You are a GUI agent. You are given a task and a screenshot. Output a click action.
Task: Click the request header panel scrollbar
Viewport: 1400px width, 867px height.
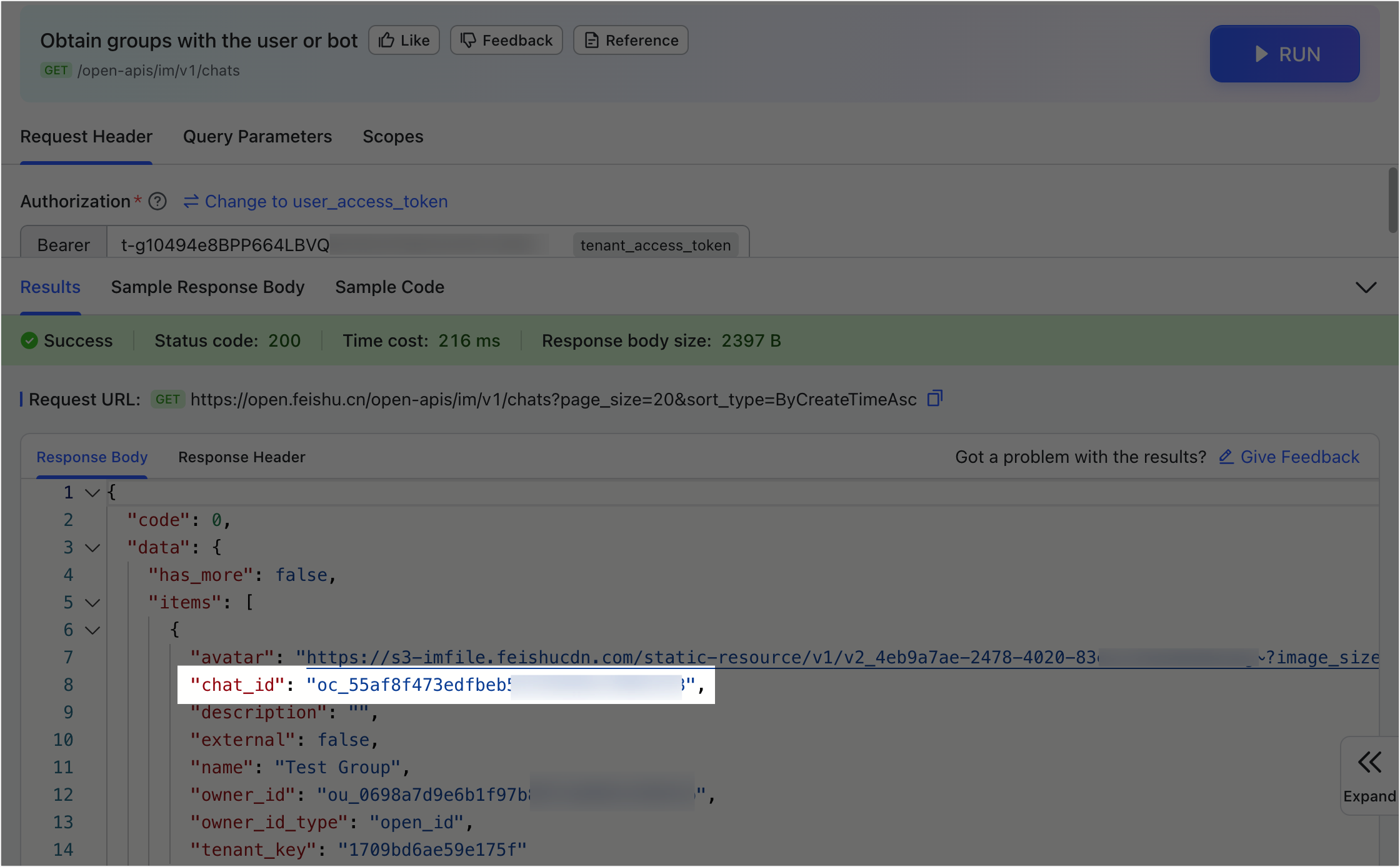click(1393, 200)
